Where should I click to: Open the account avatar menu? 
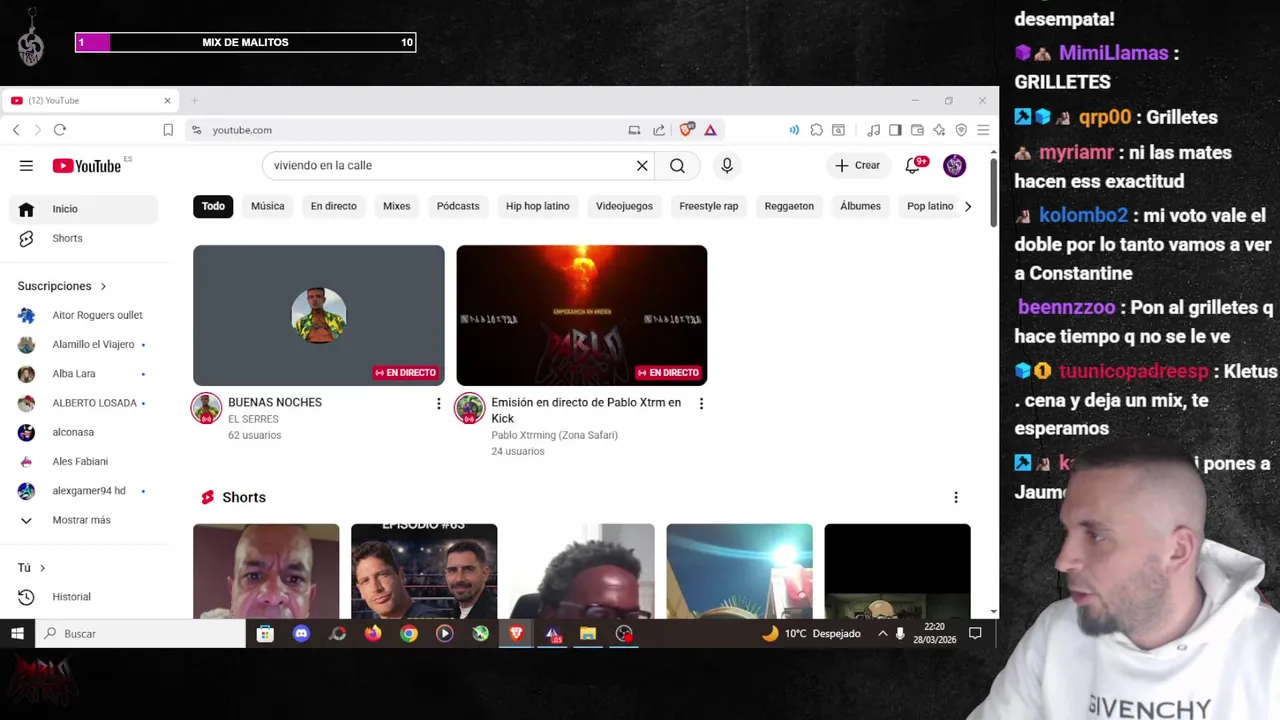954,166
